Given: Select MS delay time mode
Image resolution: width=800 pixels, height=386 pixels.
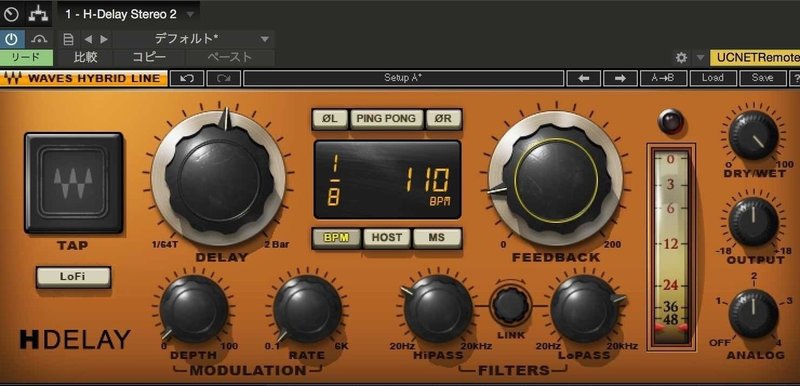Looking at the screenshot, I should pos(437,238).
